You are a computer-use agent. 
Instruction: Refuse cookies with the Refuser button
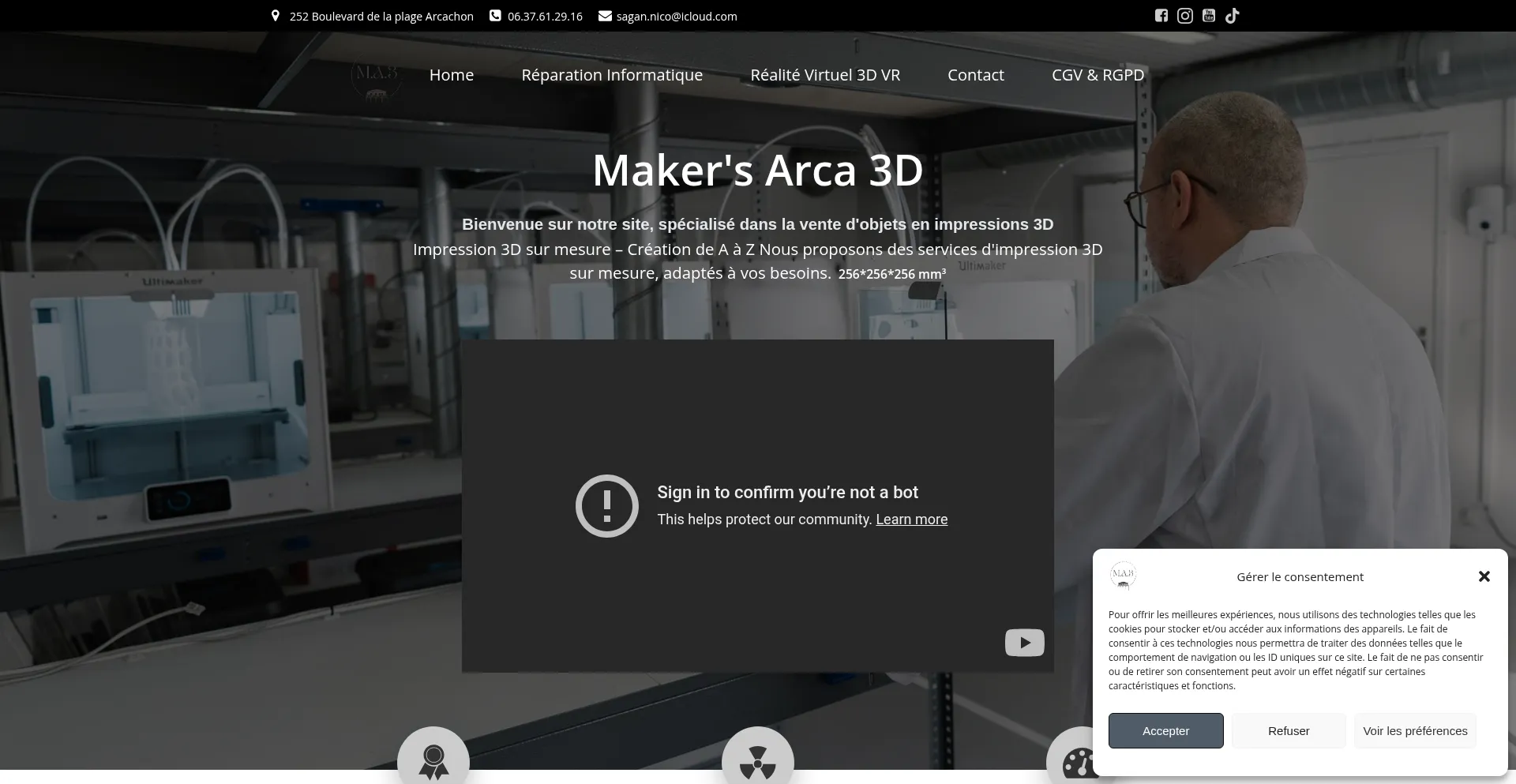pos(1288,730)
